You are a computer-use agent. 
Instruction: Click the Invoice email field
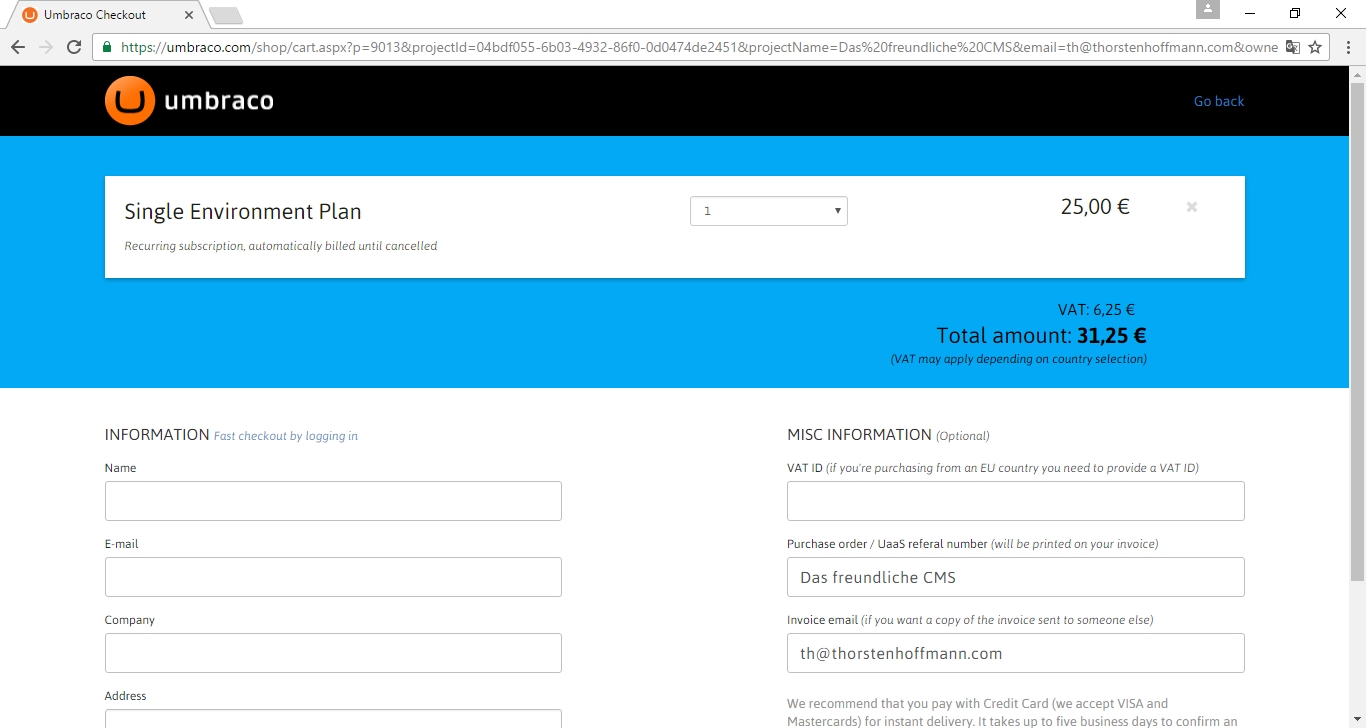(x=1015, y=653)
